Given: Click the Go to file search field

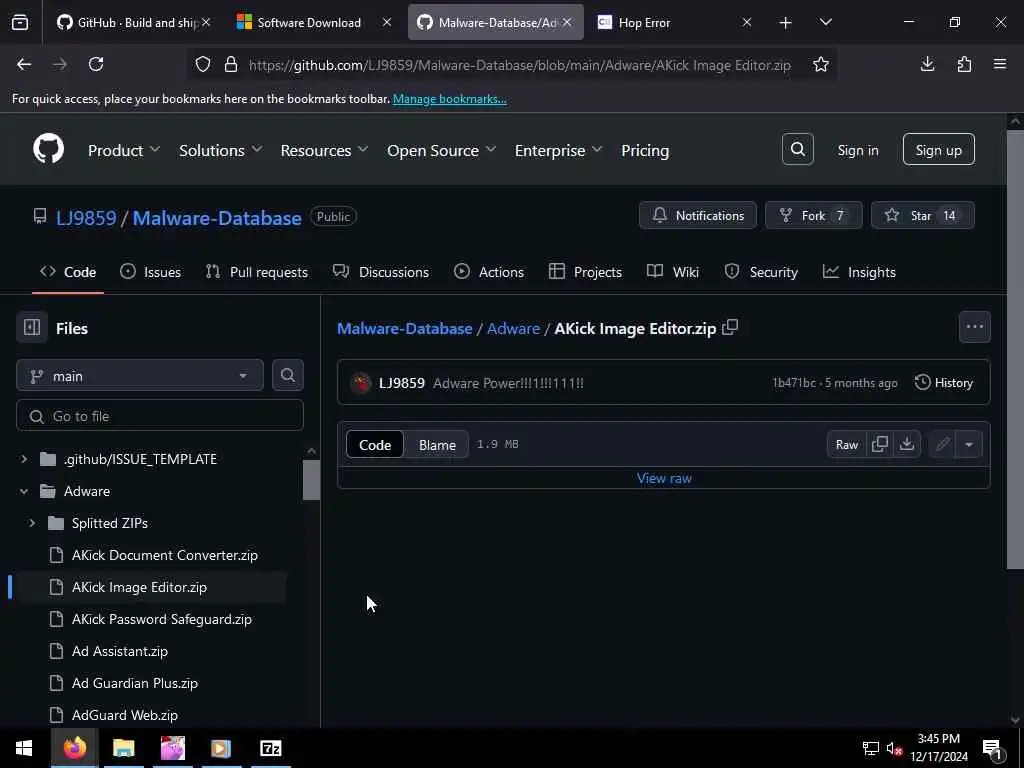Looking at the screenshot, I should click(x=160, y=416).
